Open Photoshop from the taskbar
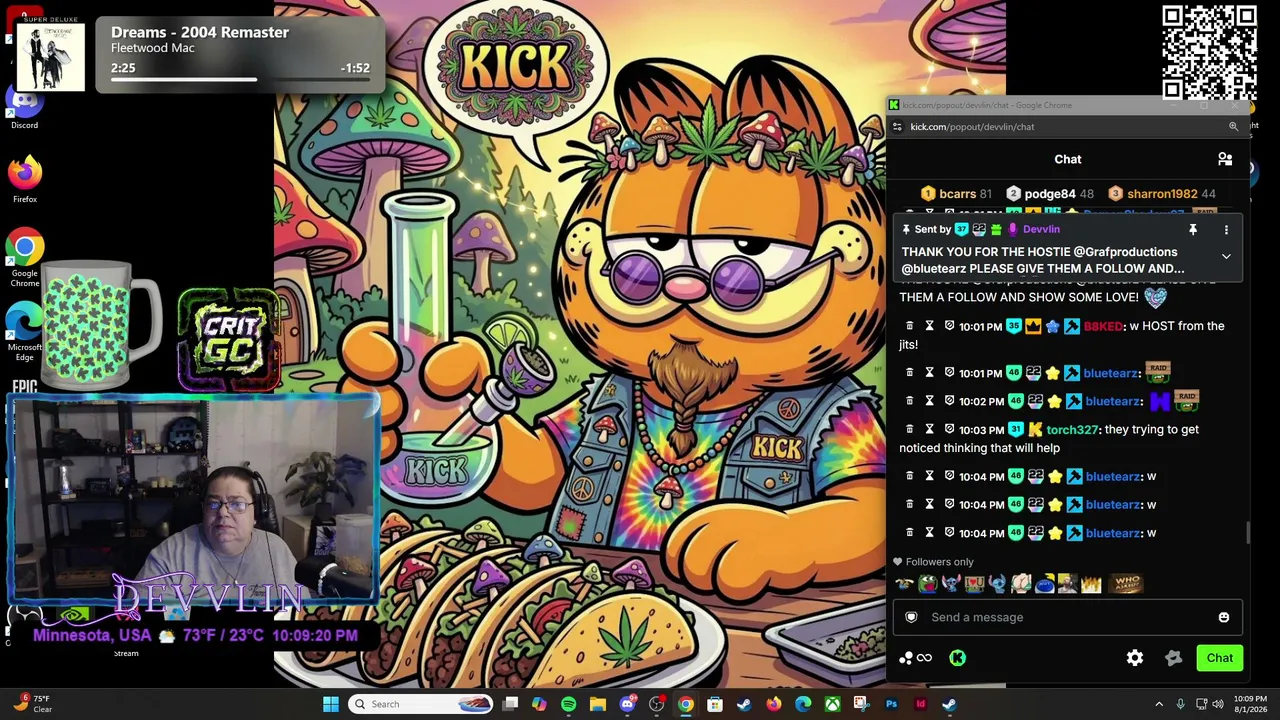1280x720 pixels. point(891,704)
